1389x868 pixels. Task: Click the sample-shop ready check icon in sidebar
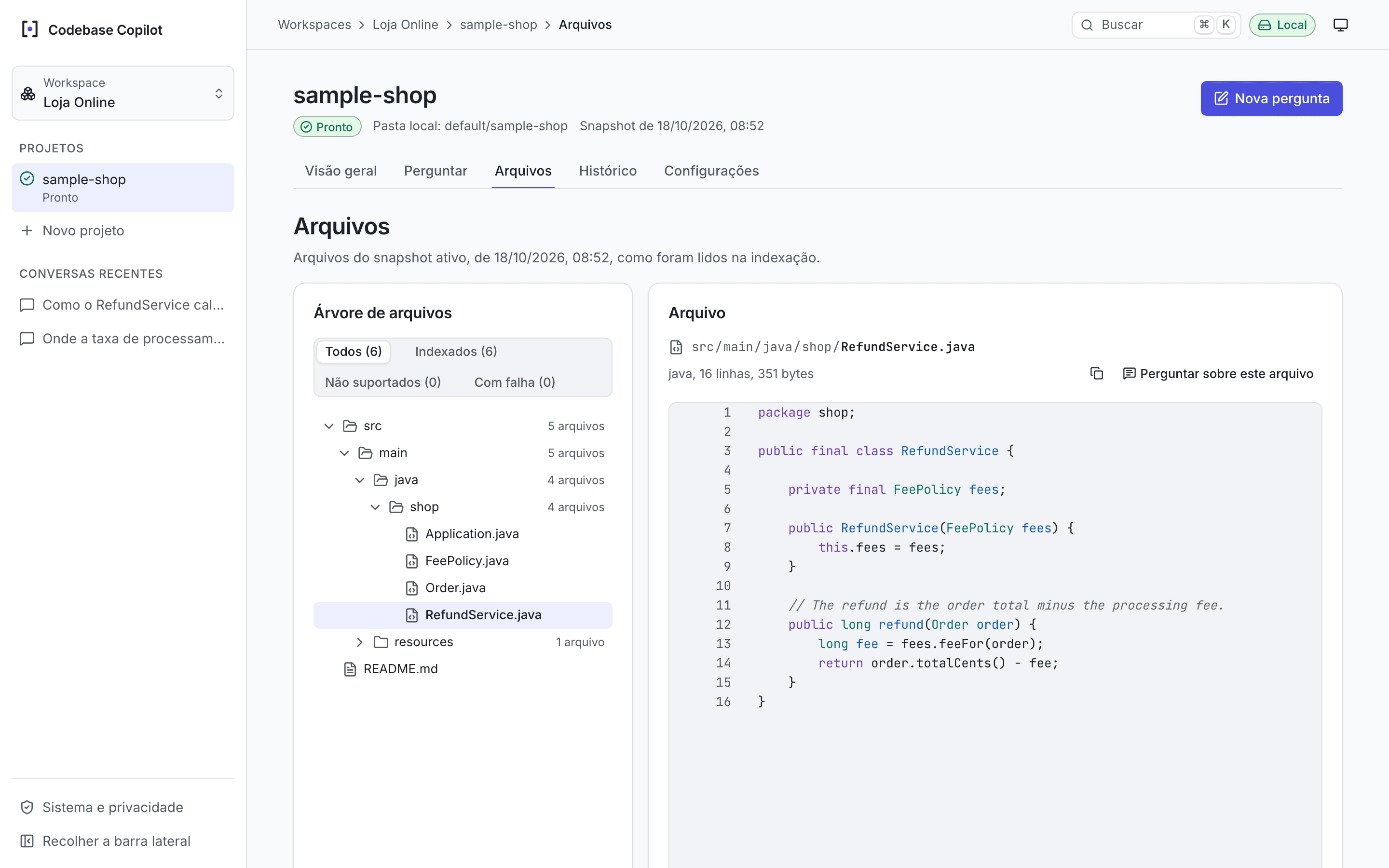[x=27, y=178]
